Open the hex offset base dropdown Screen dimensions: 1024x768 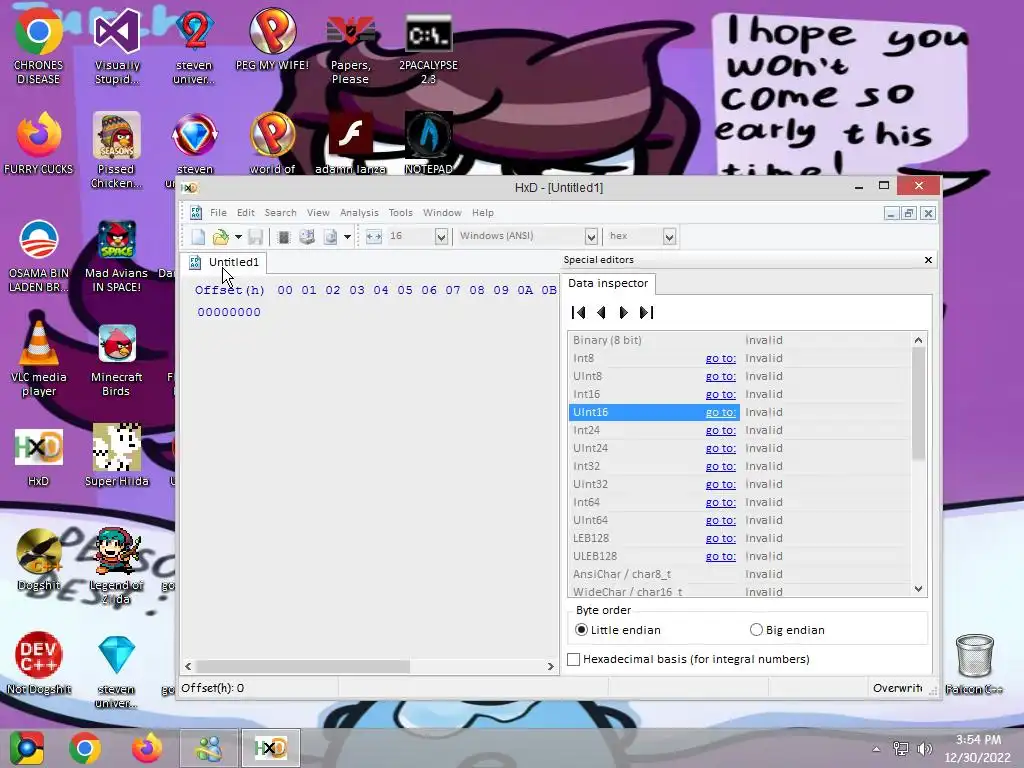(x=669, y=236)
